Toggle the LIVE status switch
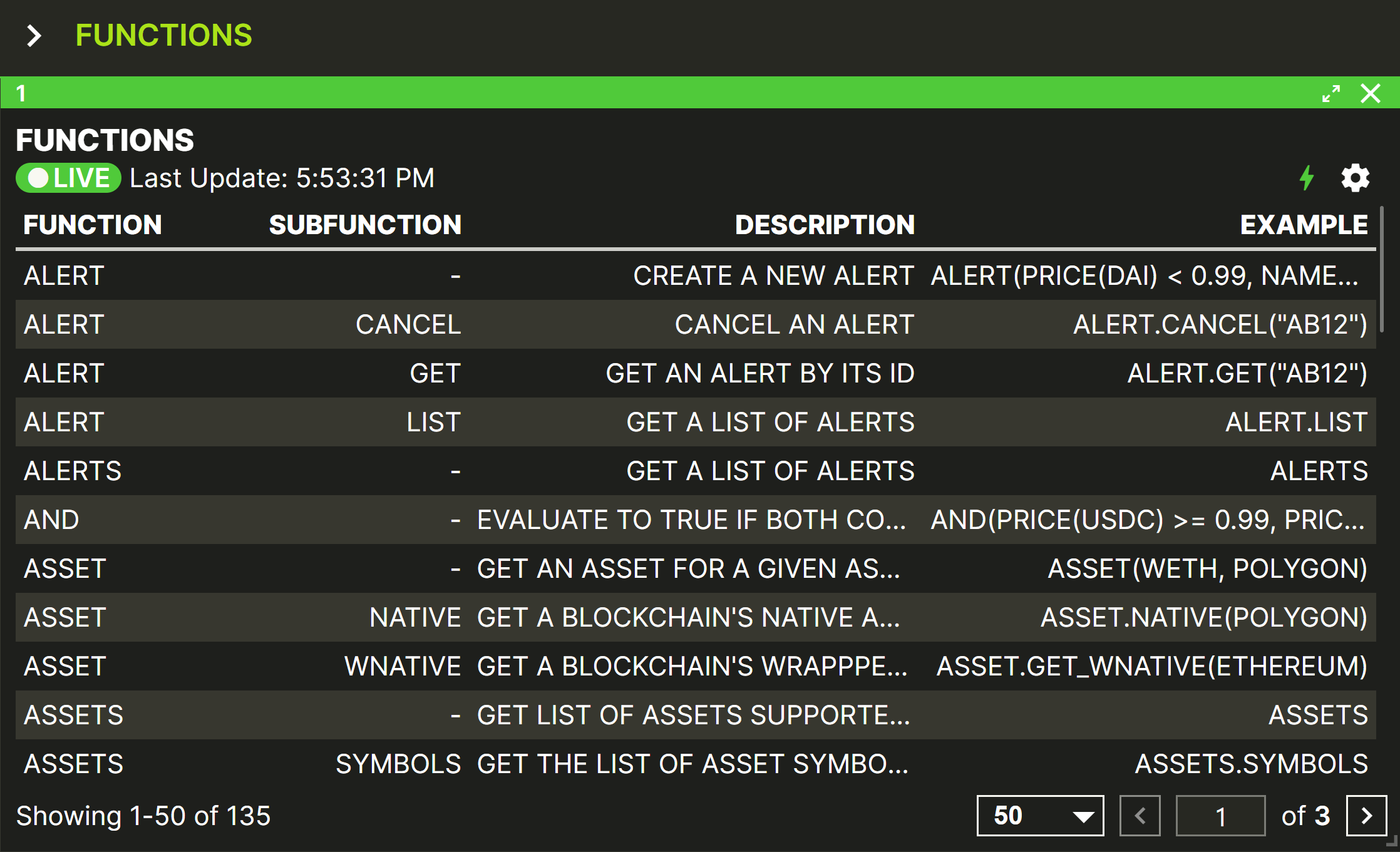Screen dimensions: 1400x852 point(68,178)
